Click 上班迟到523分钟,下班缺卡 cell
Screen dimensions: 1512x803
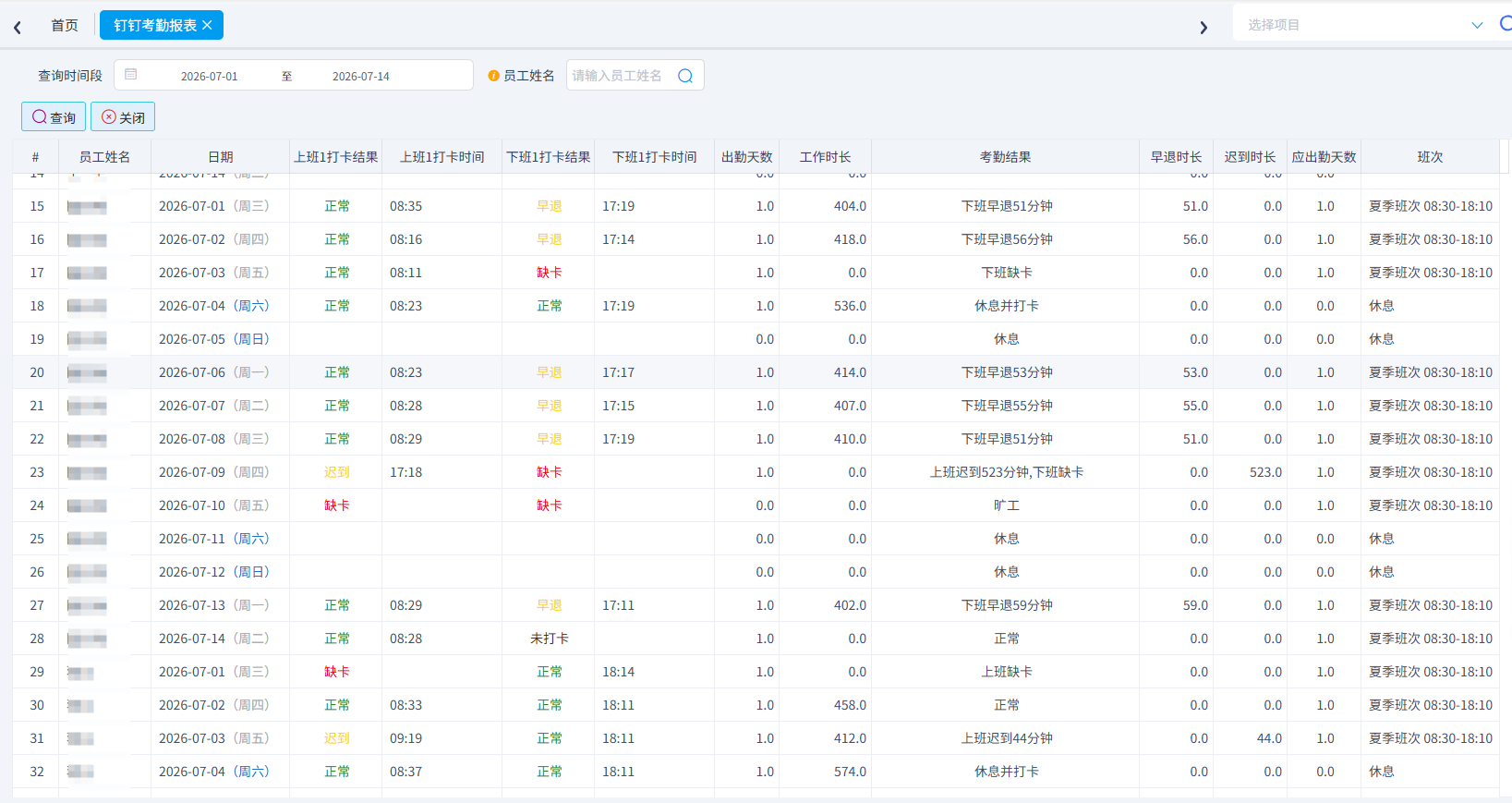click(1007, 472)
